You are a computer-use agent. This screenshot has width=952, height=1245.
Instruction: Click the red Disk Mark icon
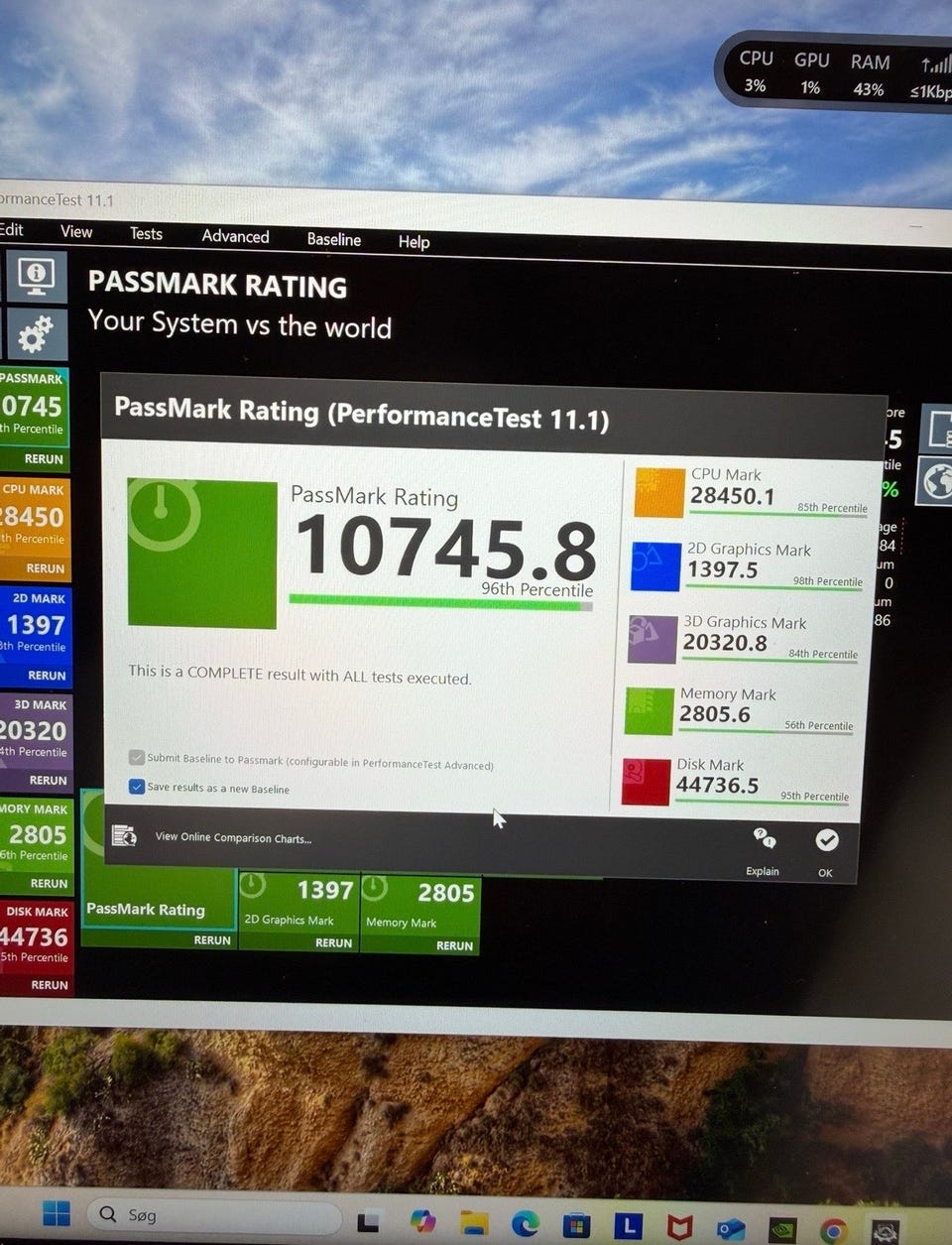[x=646, y=782]
